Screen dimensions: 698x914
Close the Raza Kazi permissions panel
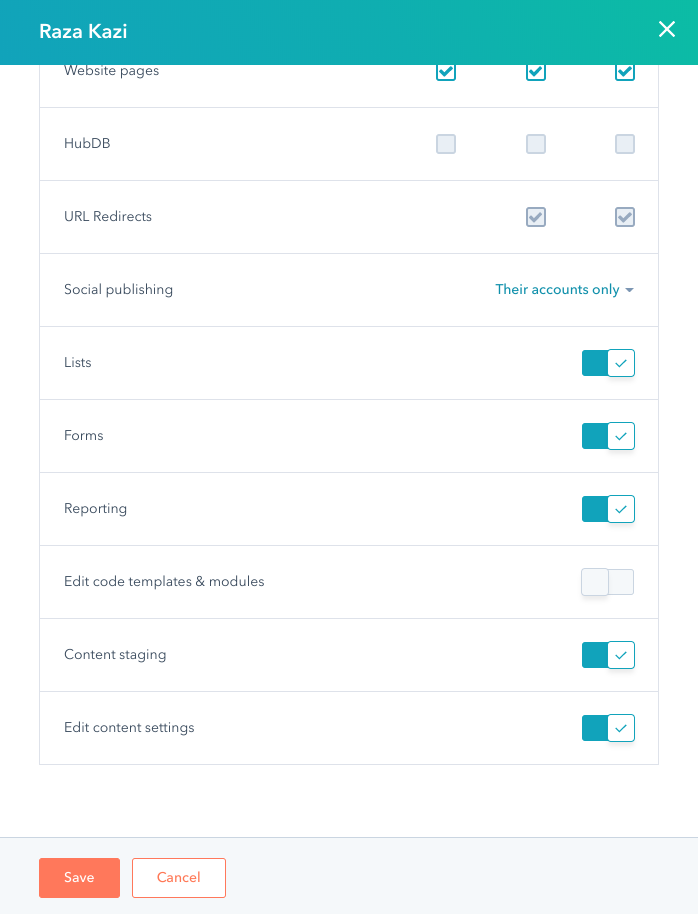pos(667,29)
